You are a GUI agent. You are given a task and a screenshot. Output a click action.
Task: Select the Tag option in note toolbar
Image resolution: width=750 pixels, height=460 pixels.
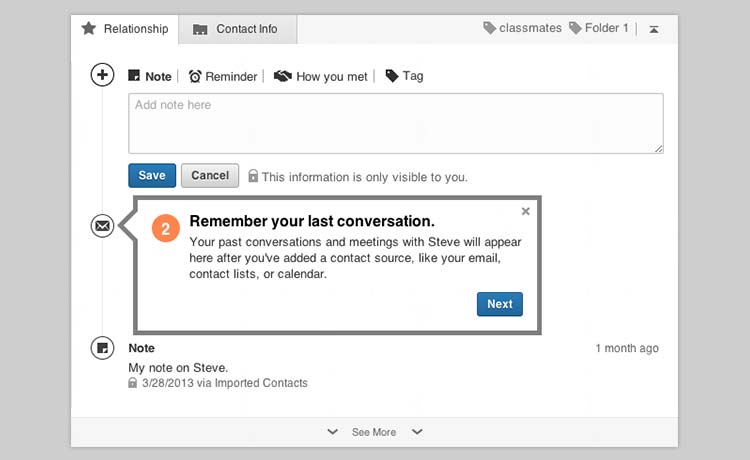tap(404, 76)
